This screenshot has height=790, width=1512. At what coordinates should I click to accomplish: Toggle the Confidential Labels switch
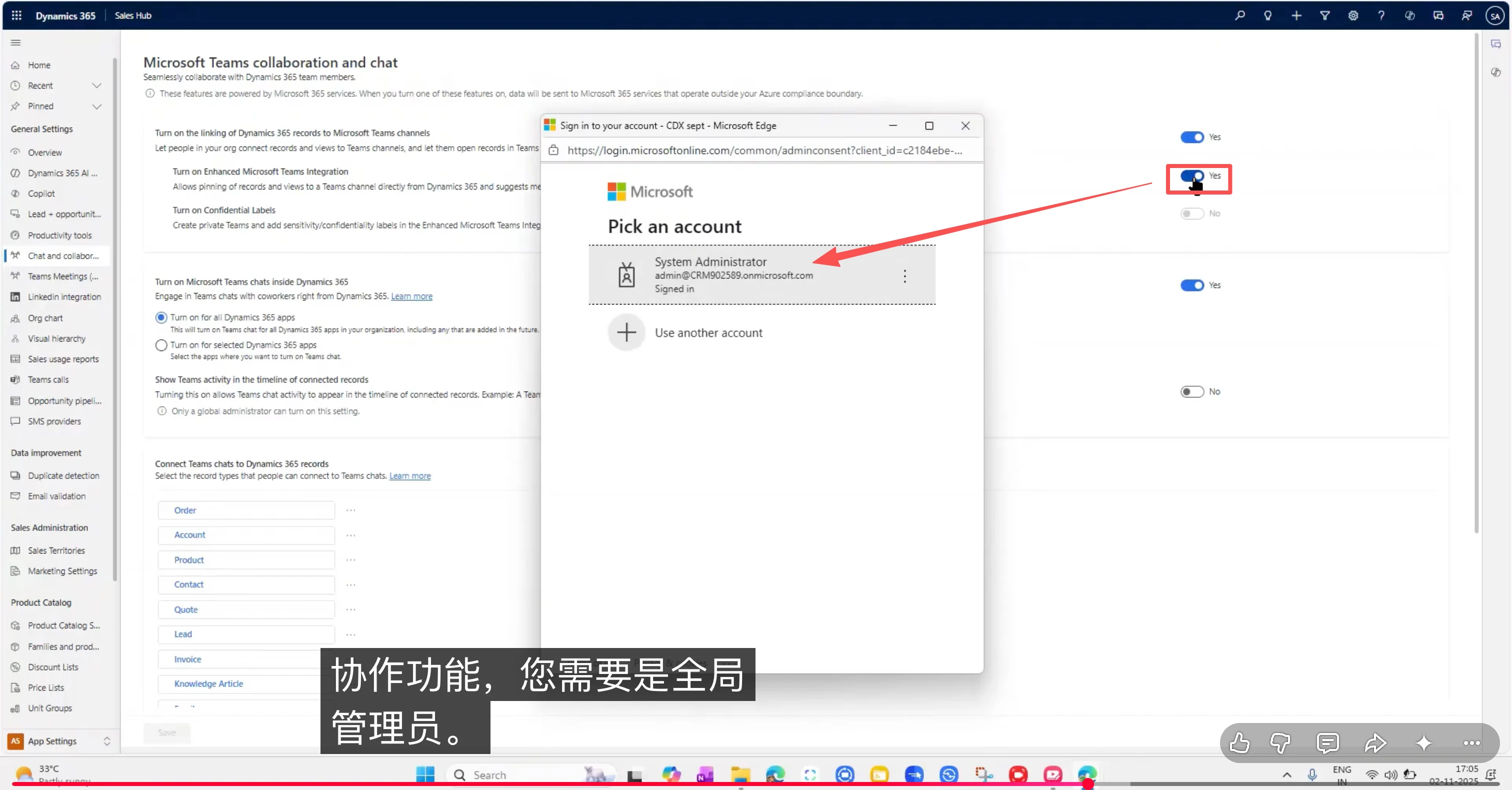[x=1191, y=213]
